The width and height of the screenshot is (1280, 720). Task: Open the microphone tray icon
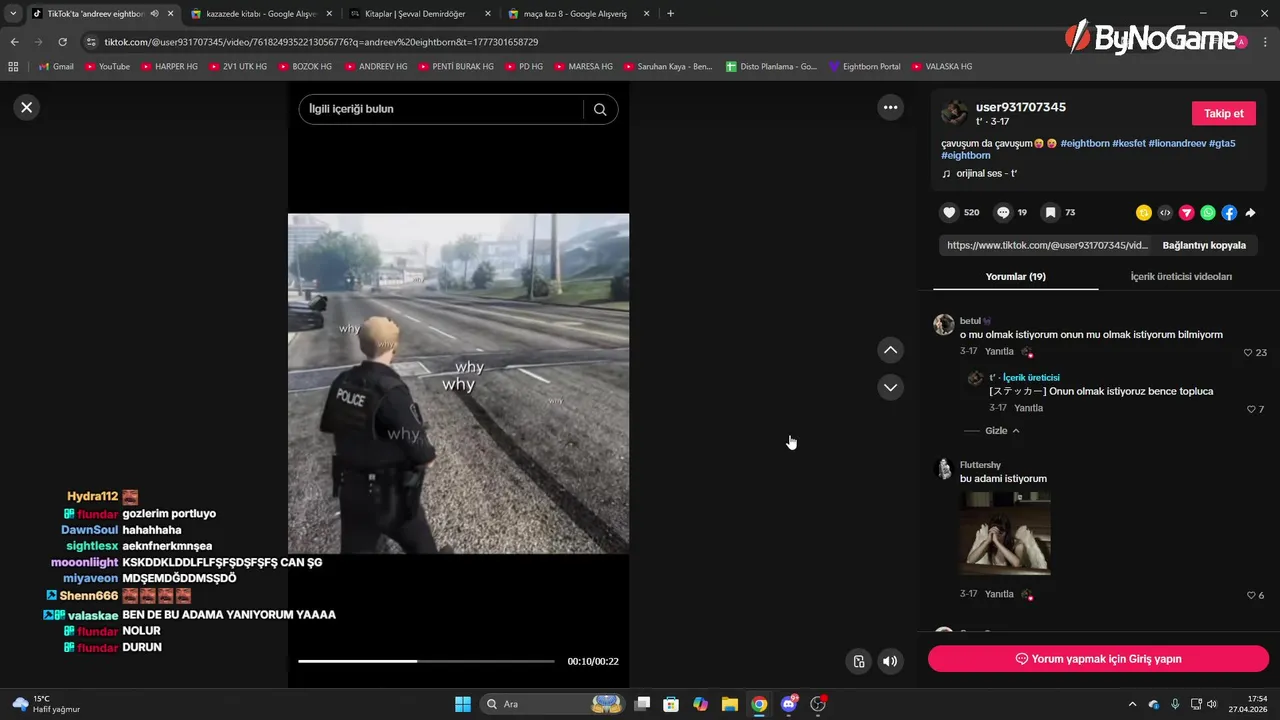(x=1175, y=704)
